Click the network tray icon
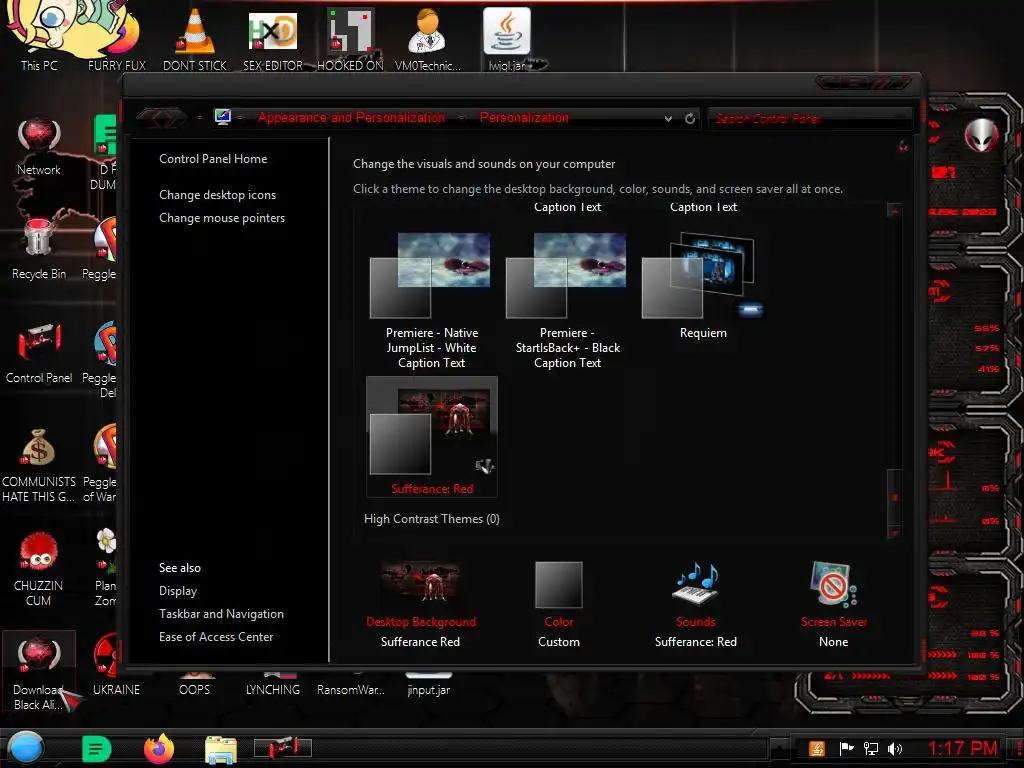The image size is (1024, 768). pyautogui.click(x=871, y=748)
